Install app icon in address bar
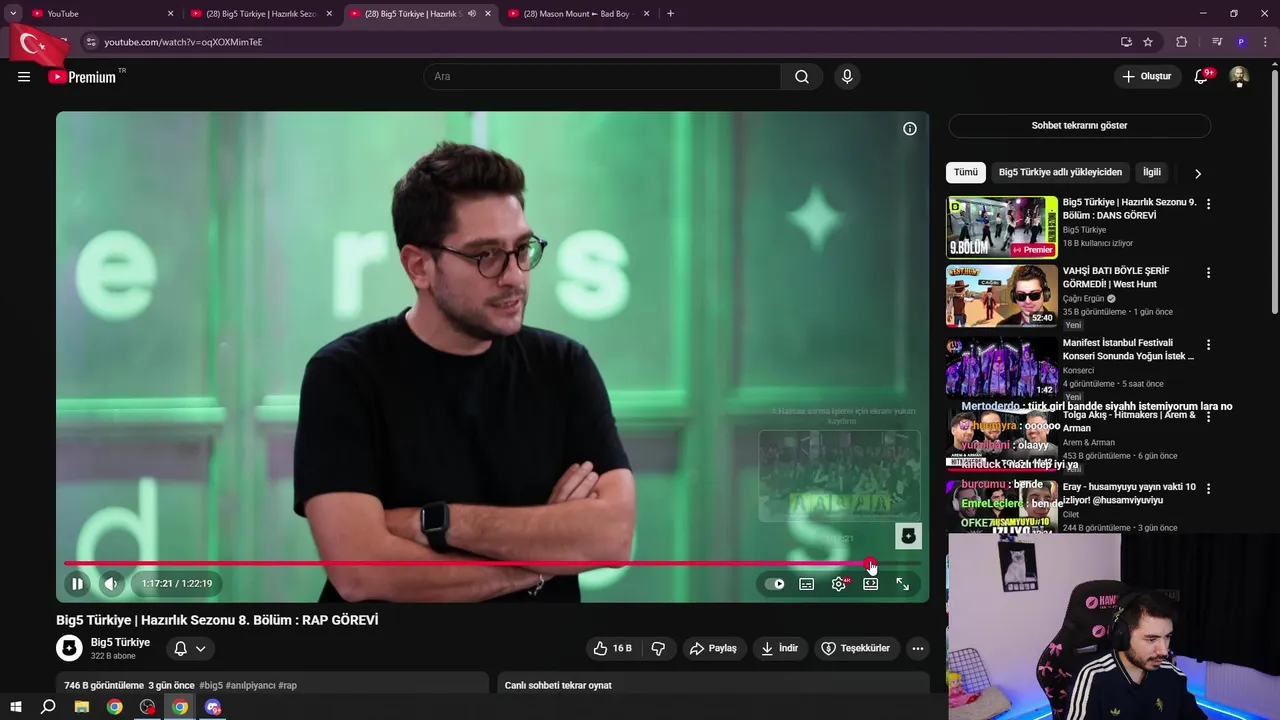1280x720 pixels. click(x=1126, y=42)
